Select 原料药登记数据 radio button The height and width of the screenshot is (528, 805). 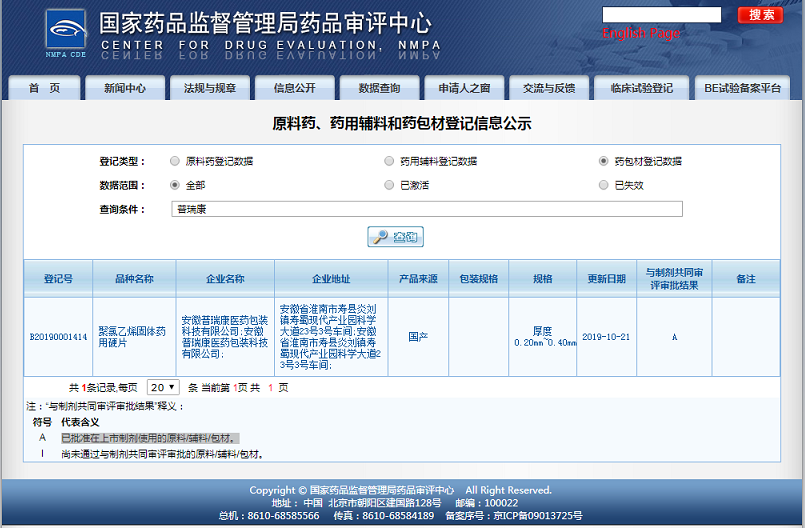click(x=175, y=161)
